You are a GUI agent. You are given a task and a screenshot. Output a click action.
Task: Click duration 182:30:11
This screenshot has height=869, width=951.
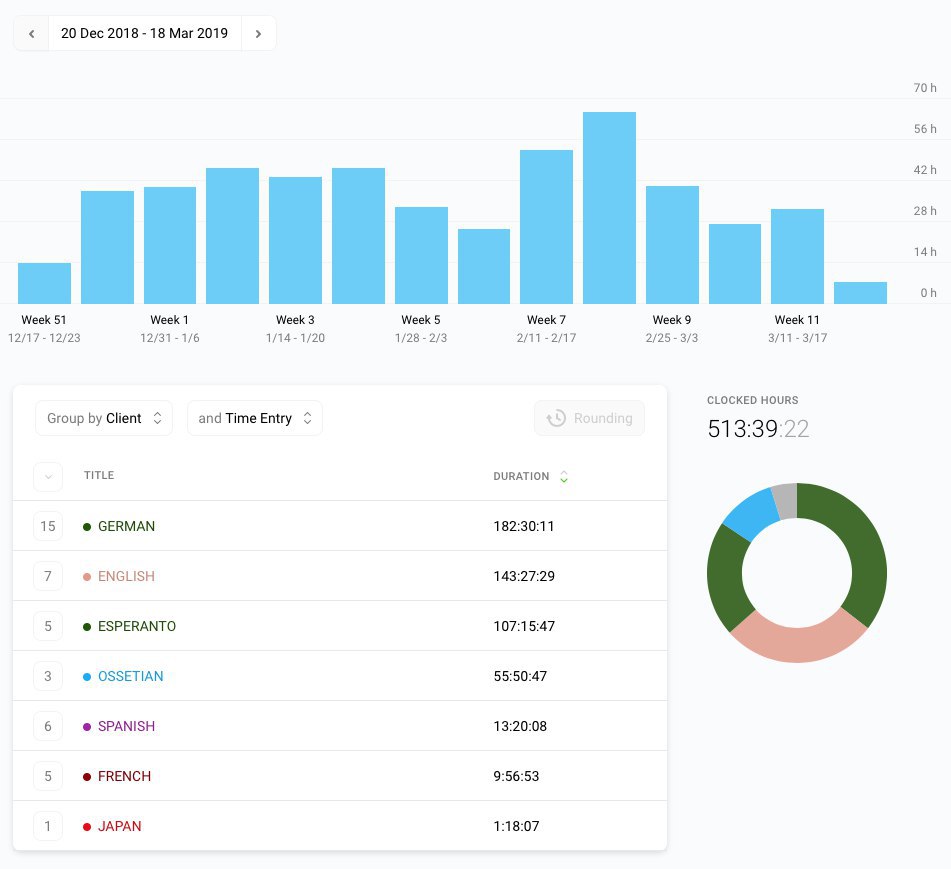[523, 526]
